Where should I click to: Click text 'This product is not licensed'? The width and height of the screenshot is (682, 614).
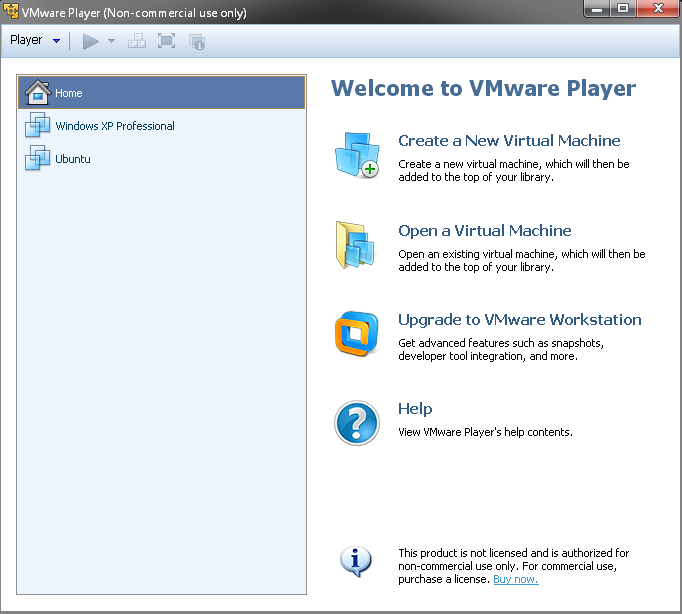(x=463, y=553)
